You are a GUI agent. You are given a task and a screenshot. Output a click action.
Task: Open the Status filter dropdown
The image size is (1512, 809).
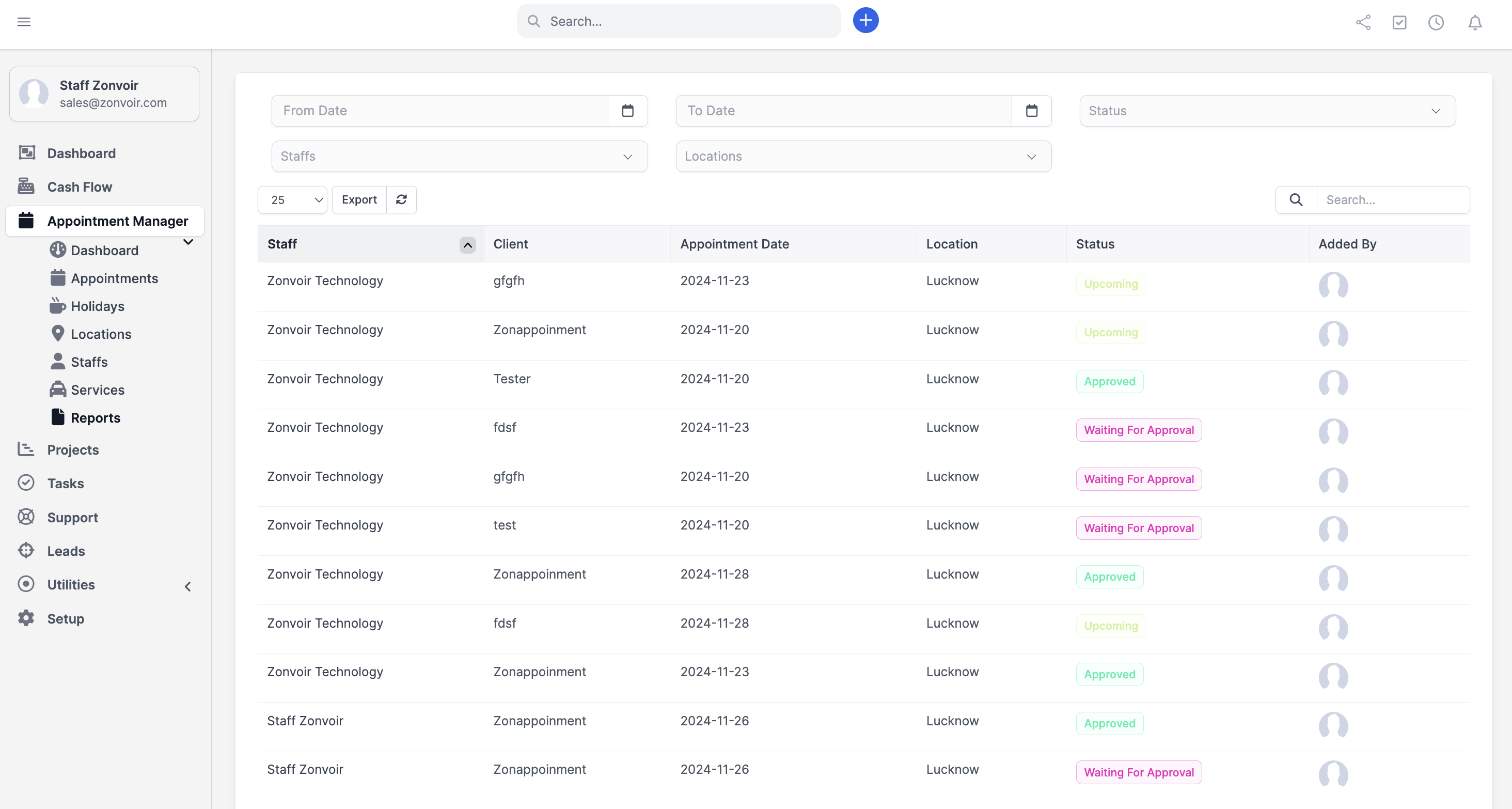[x=1268, y=111]
